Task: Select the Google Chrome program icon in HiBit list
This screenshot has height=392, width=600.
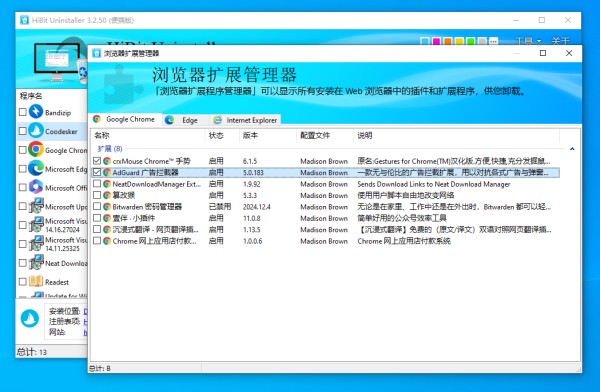Action: coord(36,149)
